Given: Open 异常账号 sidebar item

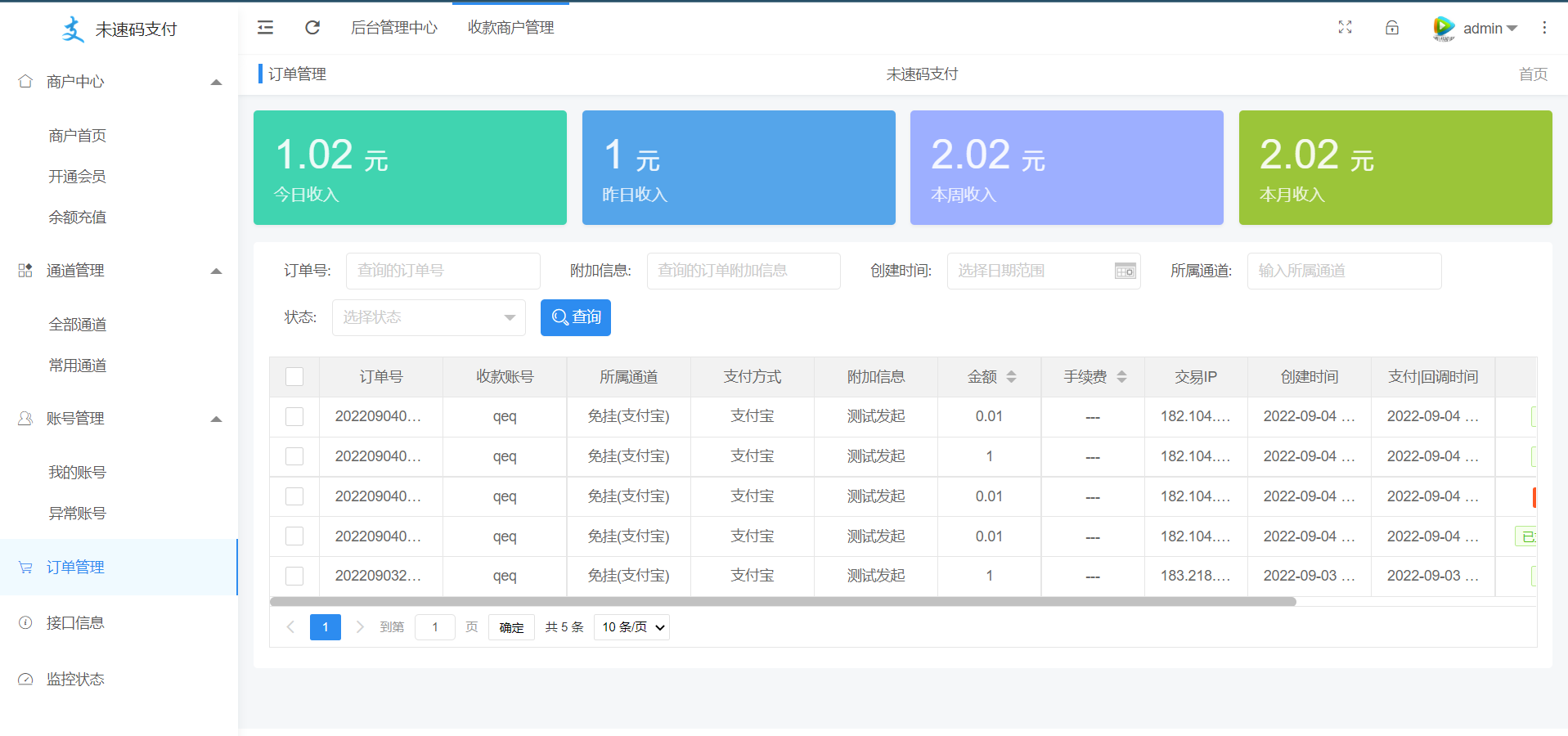Looking at the screenshot, I should click(77, 514).
